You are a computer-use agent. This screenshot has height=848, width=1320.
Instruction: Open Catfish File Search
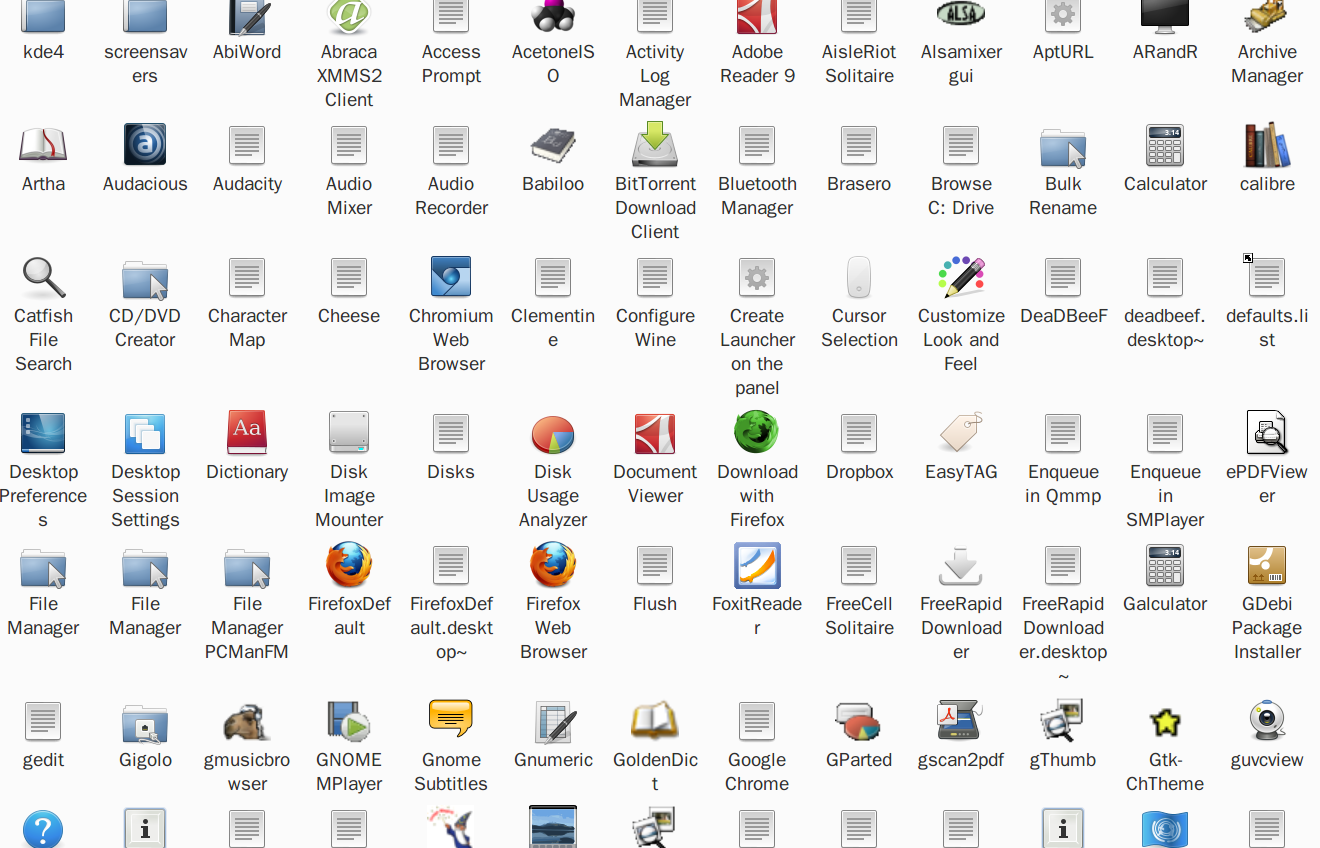coord(43,277)
